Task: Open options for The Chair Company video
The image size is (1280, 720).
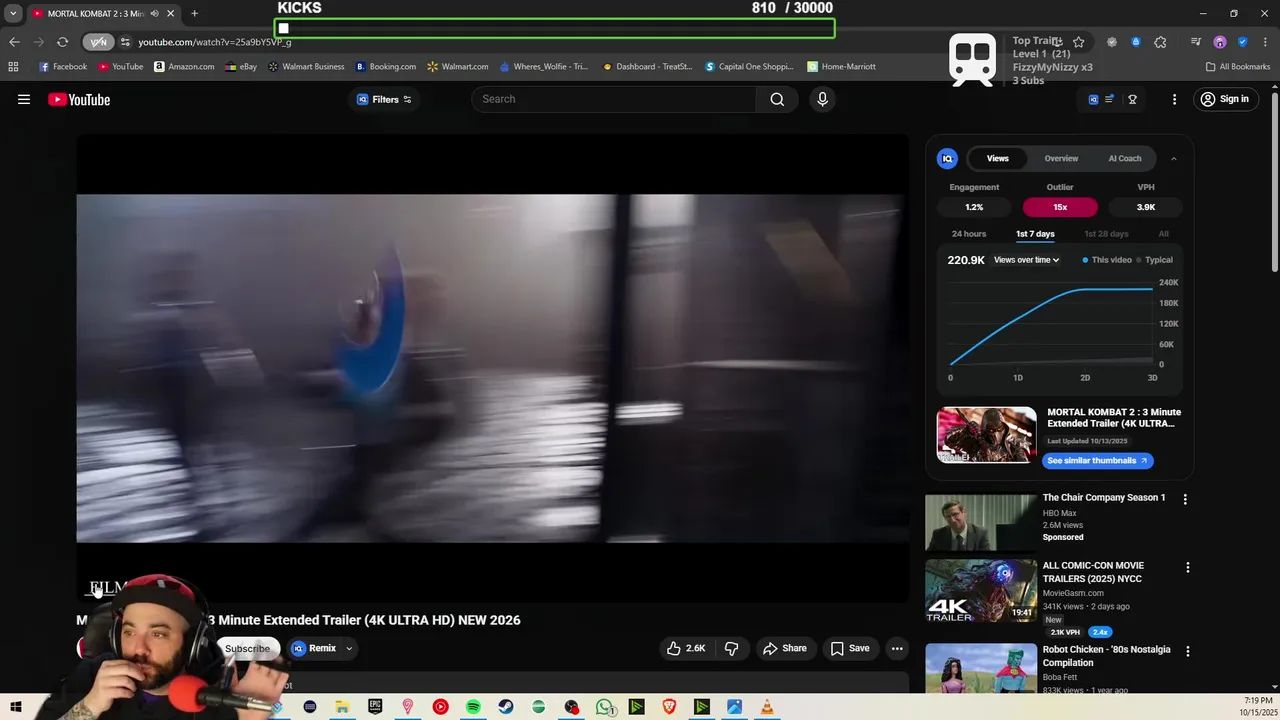Action: point(1185,499)
